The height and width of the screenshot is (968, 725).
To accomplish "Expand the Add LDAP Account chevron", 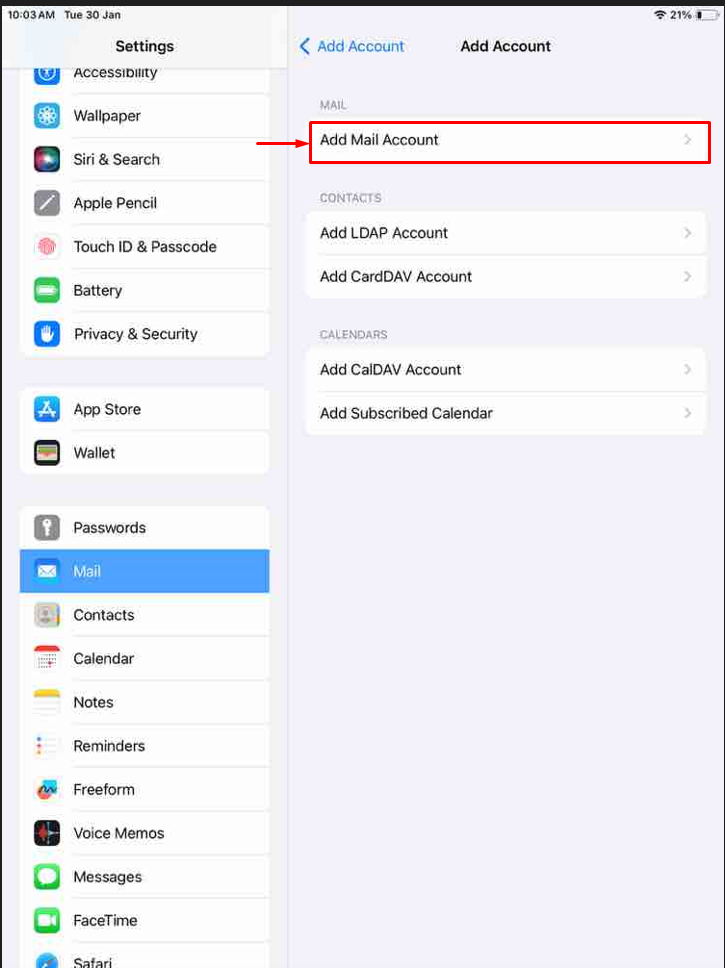I will click(687, 233).
